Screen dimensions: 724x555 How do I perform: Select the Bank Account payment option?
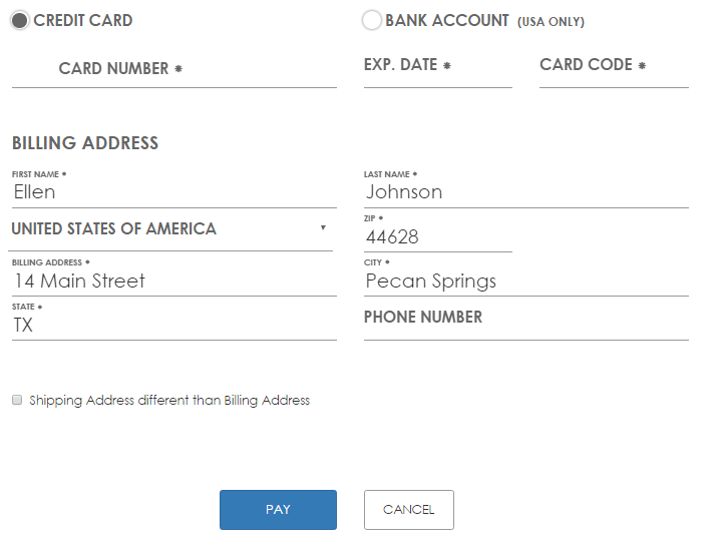pos(371,20)
